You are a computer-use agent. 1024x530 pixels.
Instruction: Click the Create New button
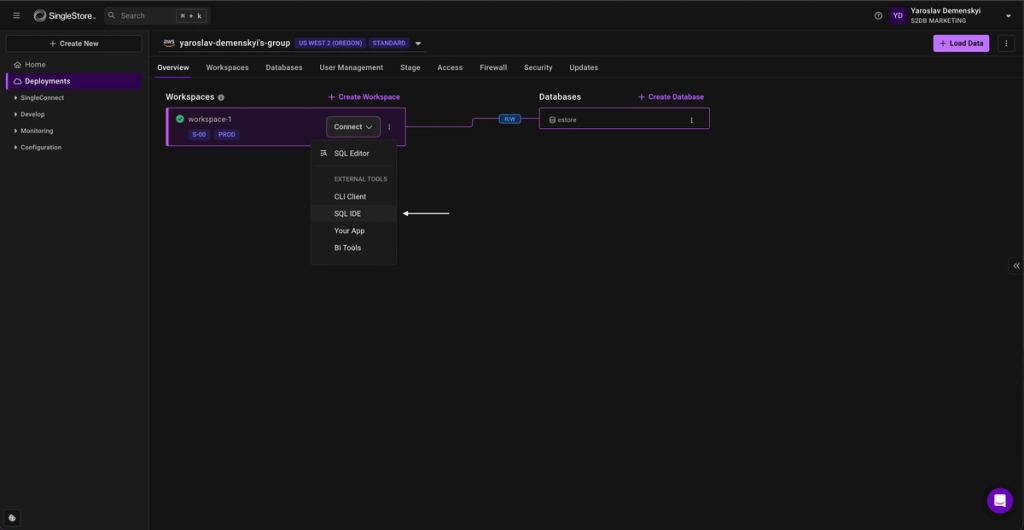(x=74, y=44)
